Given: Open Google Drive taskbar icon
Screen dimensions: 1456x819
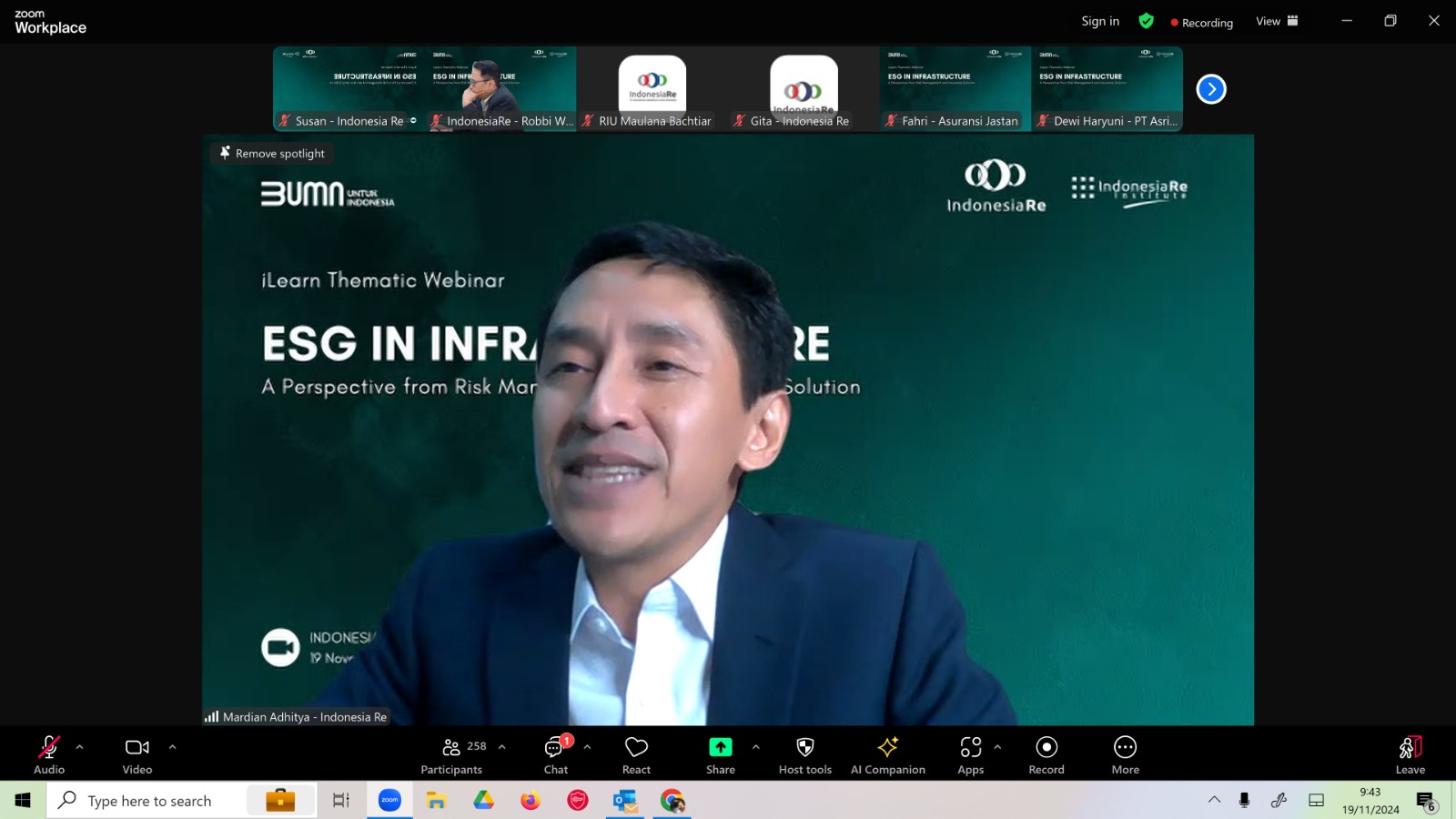Looking at the screenshot, I should [483, 800].
